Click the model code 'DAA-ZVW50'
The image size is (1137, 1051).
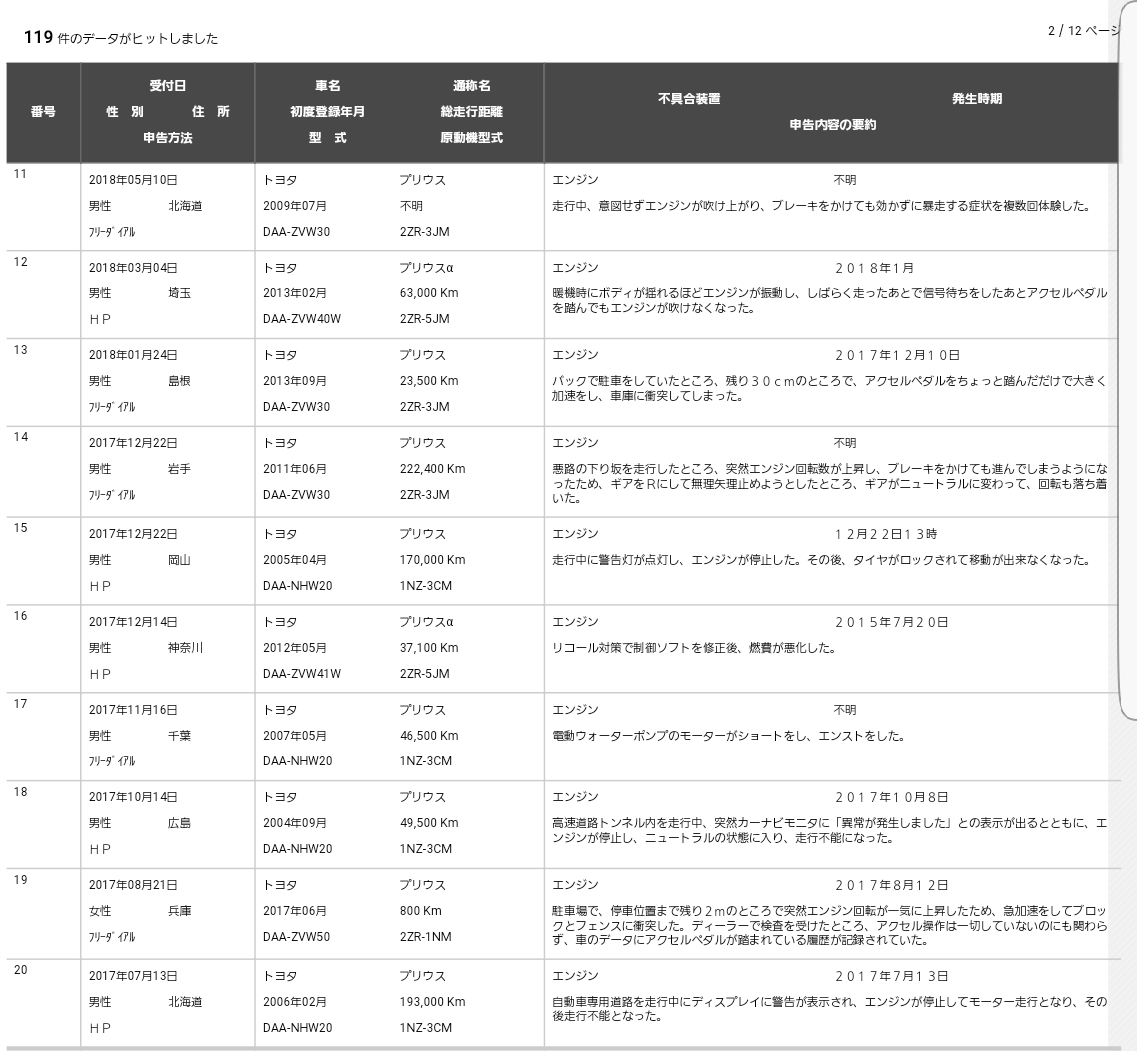coord(296,936)
